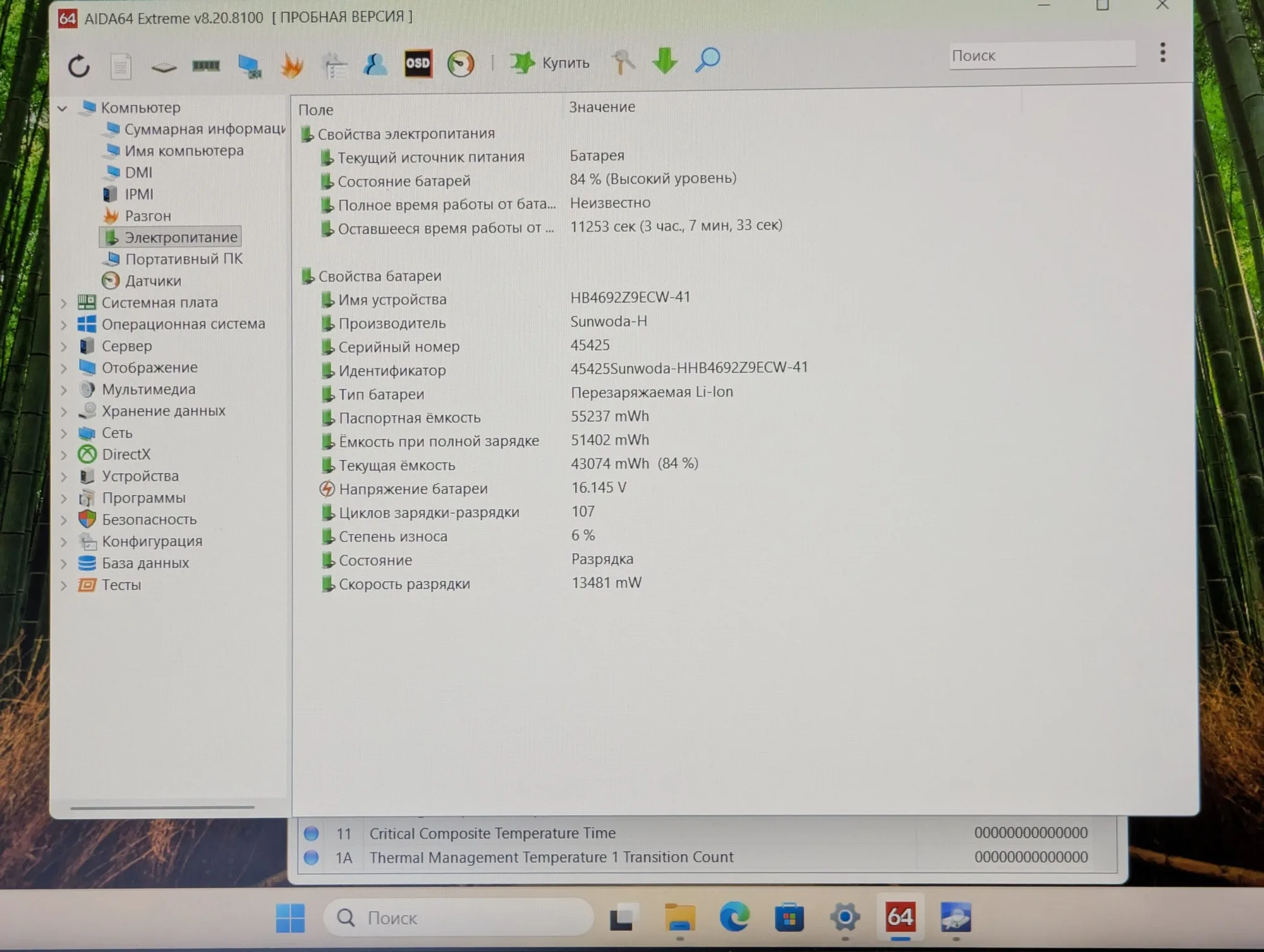Open the Windows Start menu
Image resolution: width=1264 pixels, height=952 pixels.
[290, 918]
